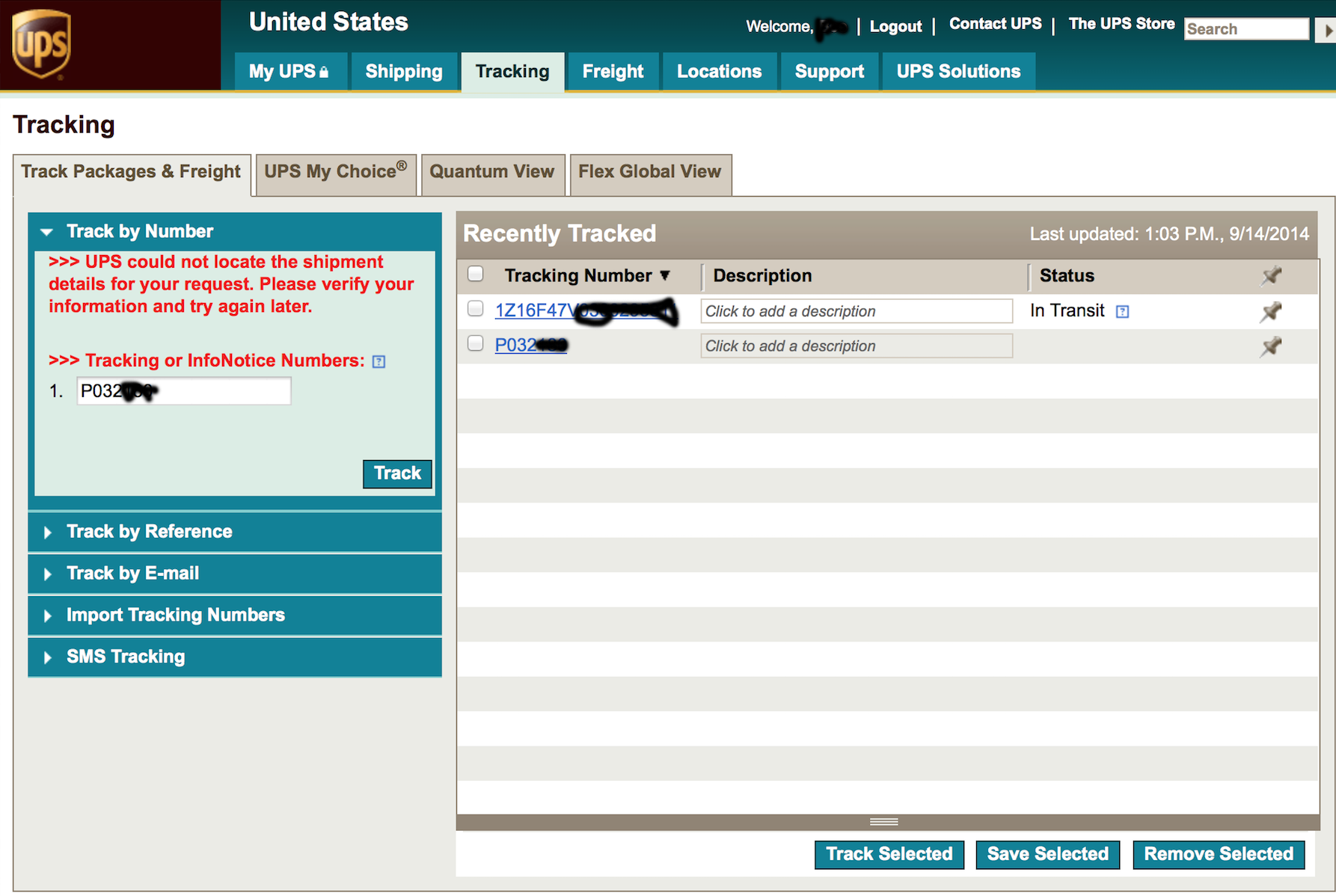Click the tracking number entry field
Screen dimensions: 1336x896
(x=184, y=391)
